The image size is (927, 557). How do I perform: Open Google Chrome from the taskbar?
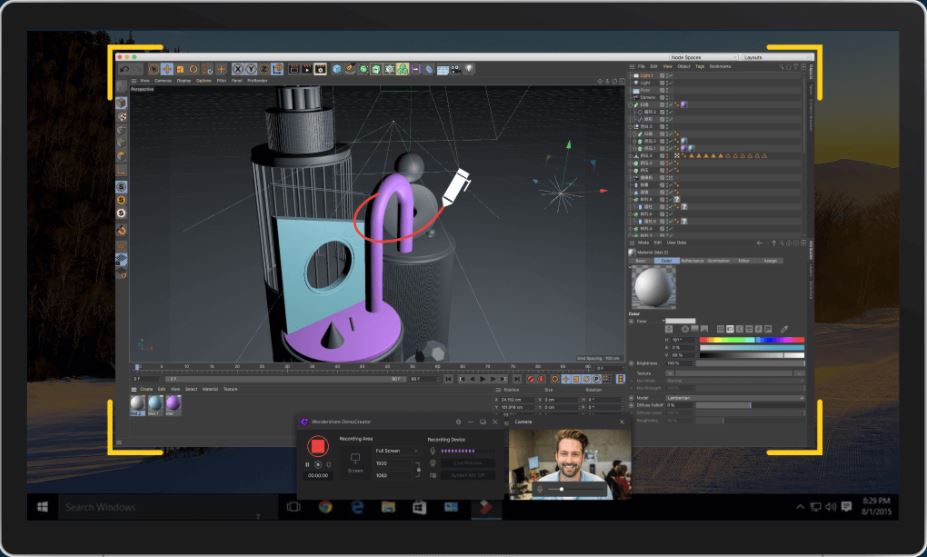point(325,507)
